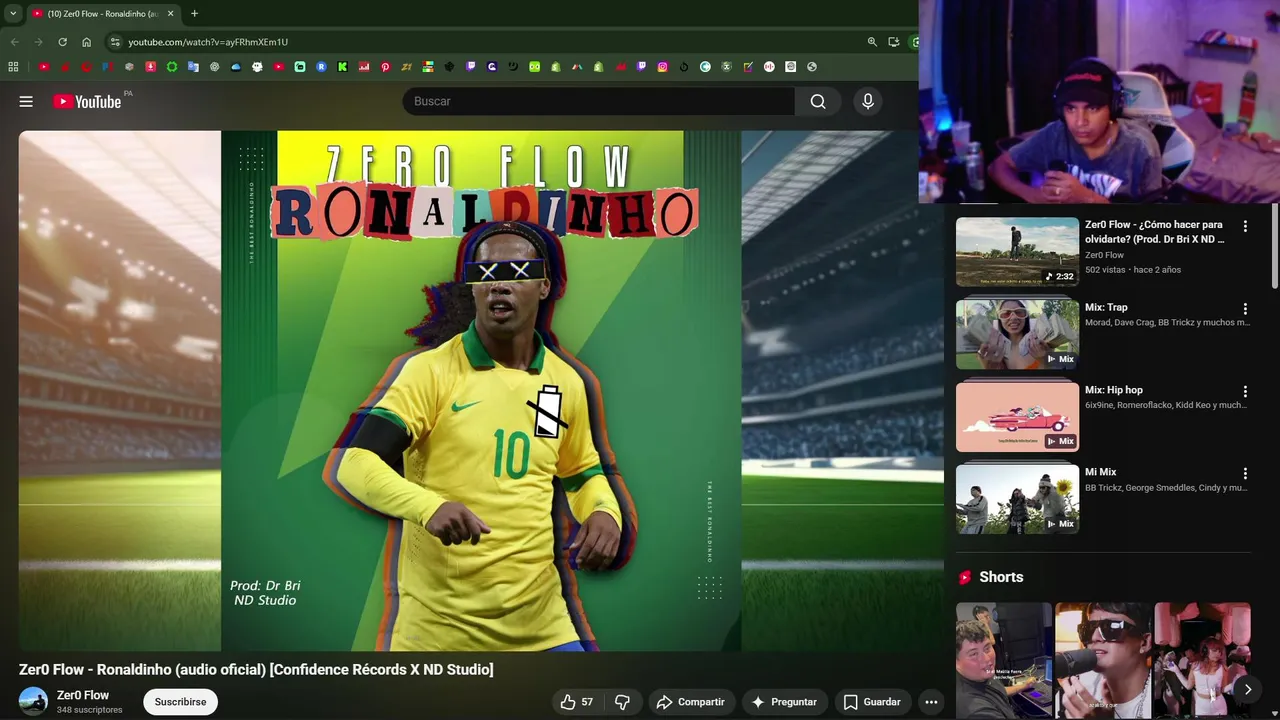Open the Instagram bookmark
The height and width of the screenshot is (720, 1280).
[x=662, y=67]
